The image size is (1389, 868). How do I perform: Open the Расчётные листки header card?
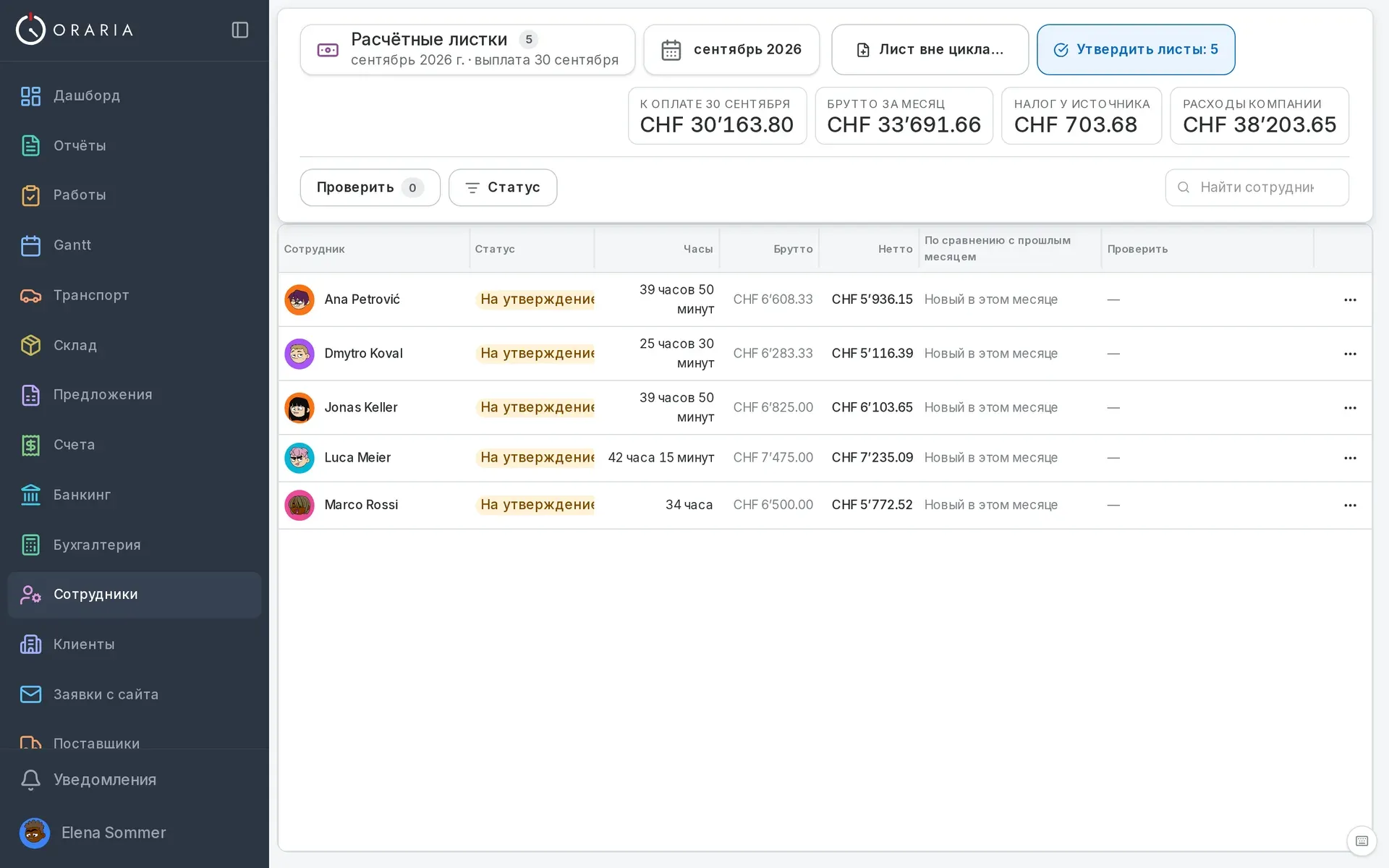pyautogui.click(x=467, y=50)
